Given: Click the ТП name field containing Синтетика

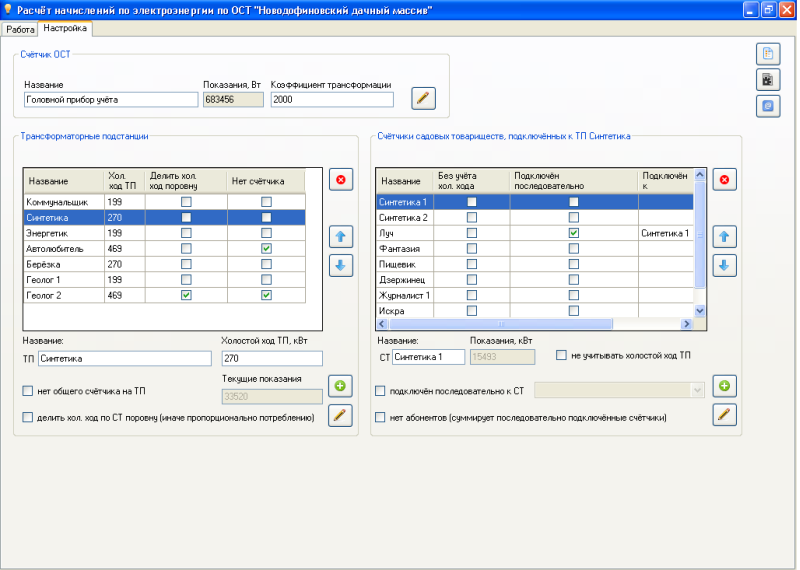Looking at the screenshot, I should click(125, 358).
